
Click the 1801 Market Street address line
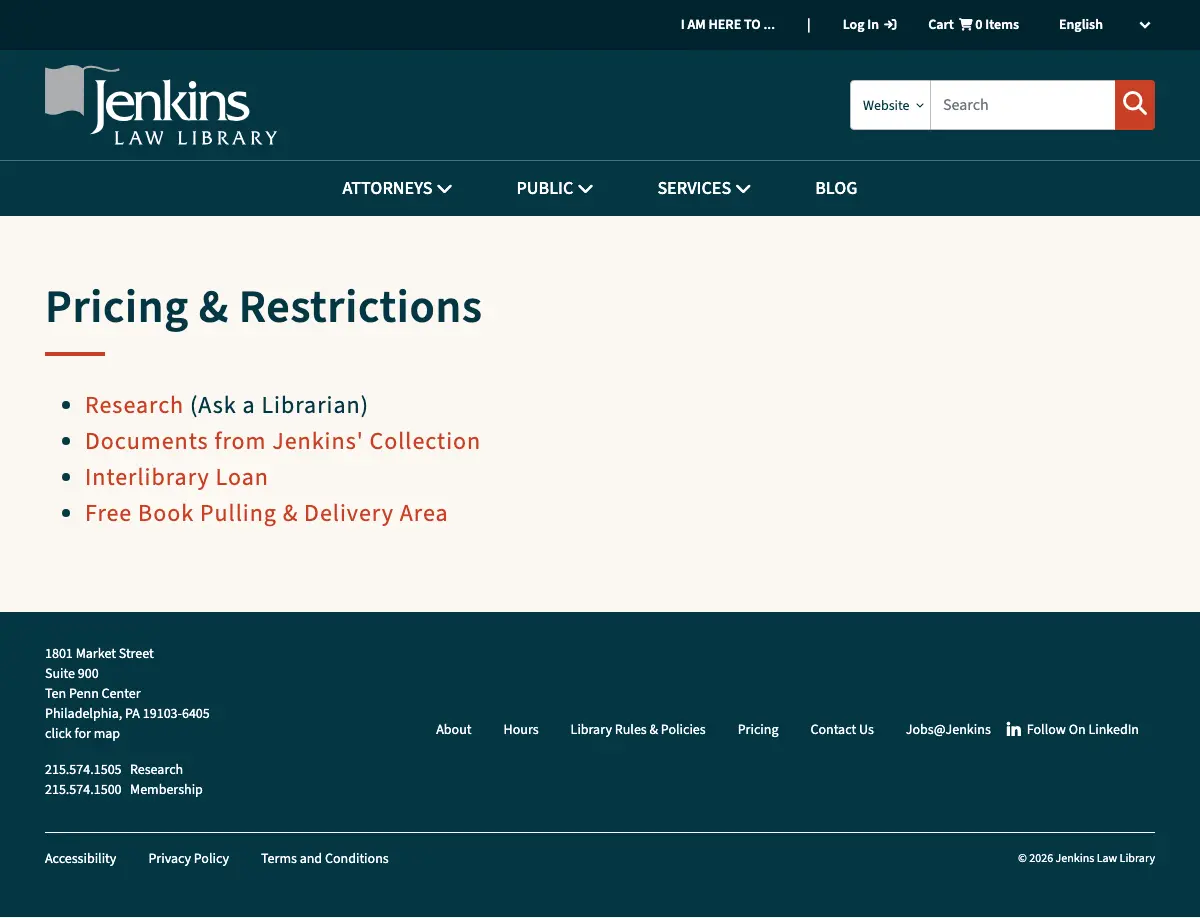coord(99,653)
